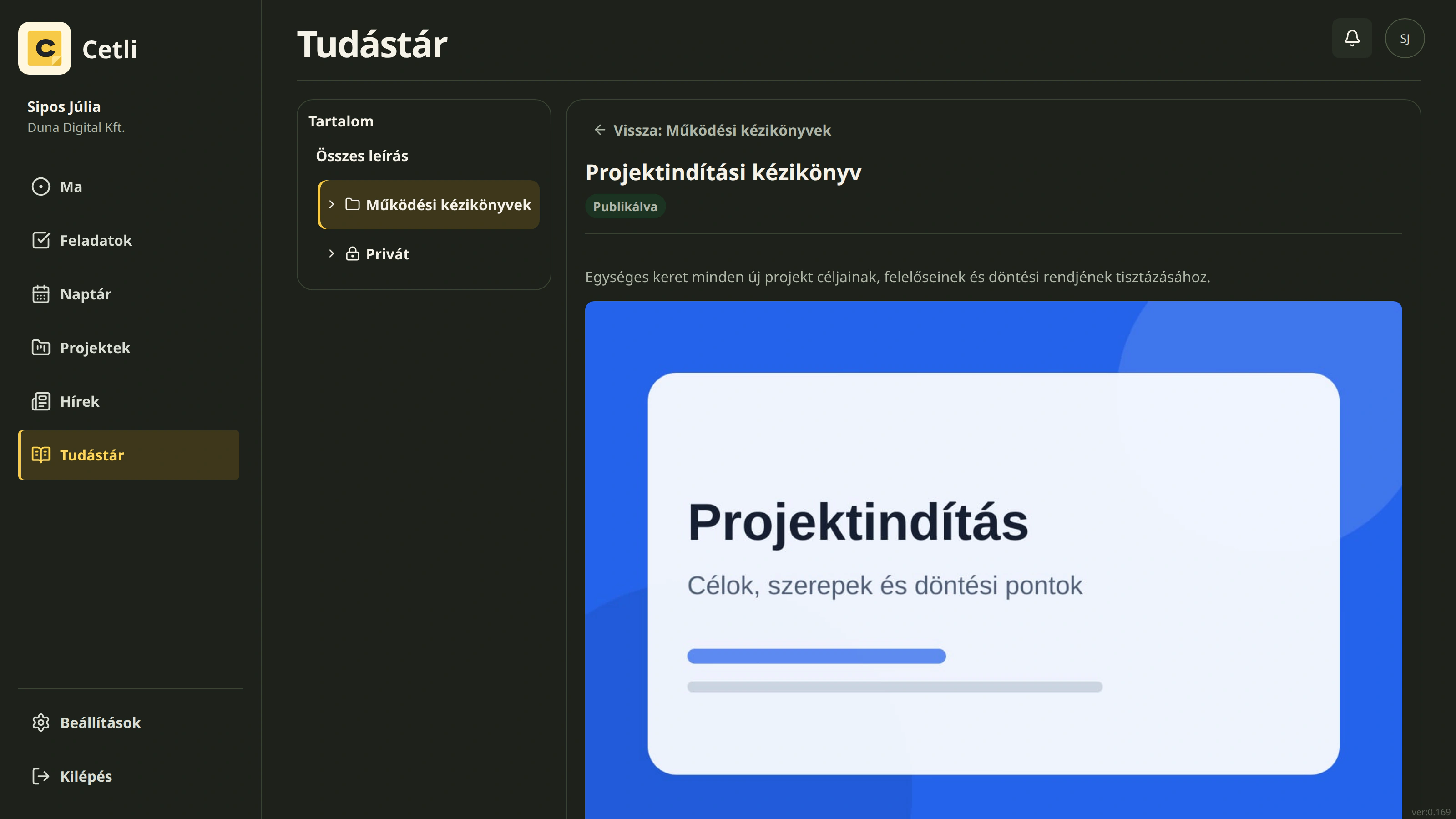The image size is (1456, 819).
Task: Click the Cetli logo icon
Action: point(45,49)
